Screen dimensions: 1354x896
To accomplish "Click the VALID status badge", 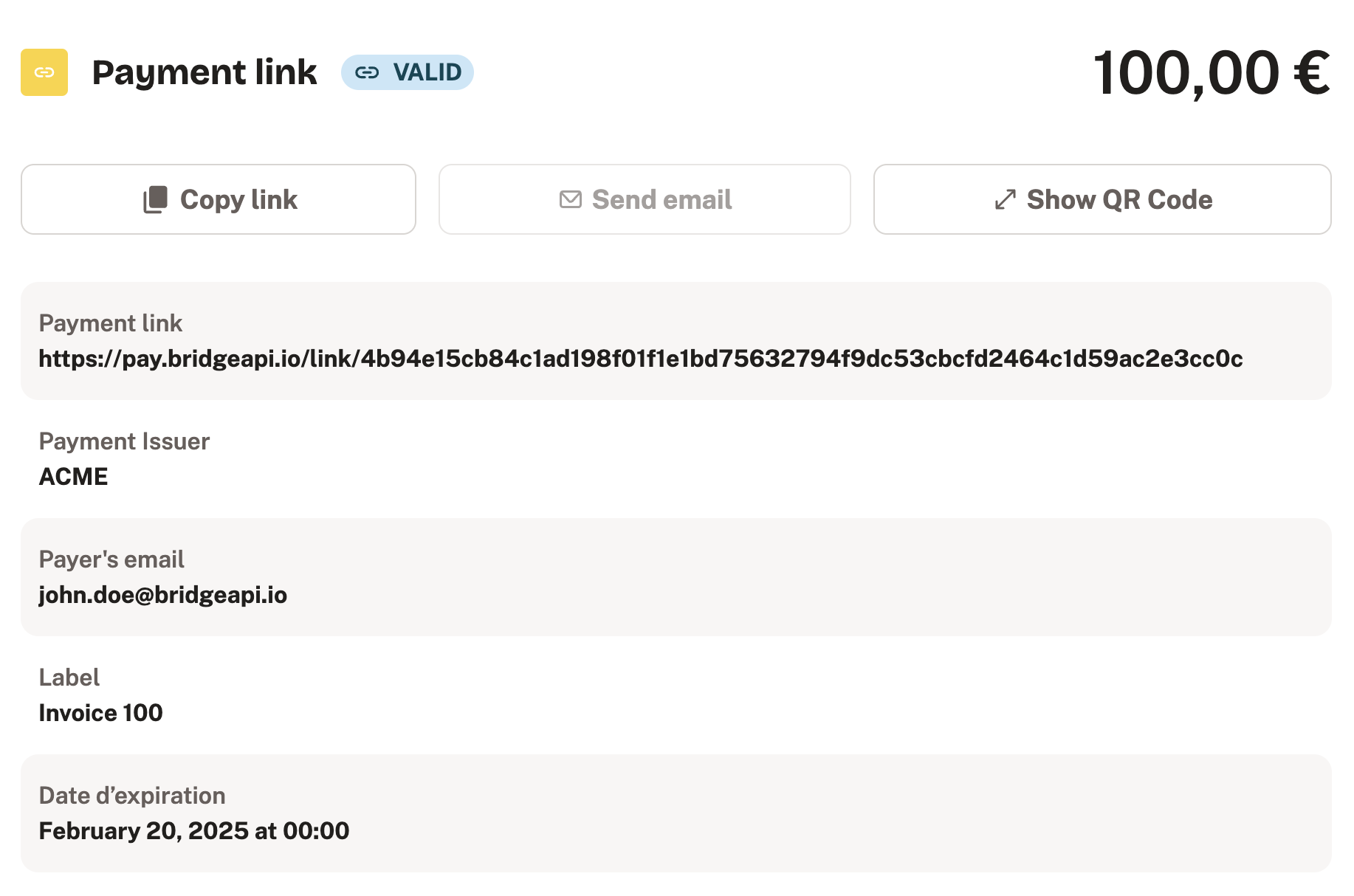I will pos(408,72).
